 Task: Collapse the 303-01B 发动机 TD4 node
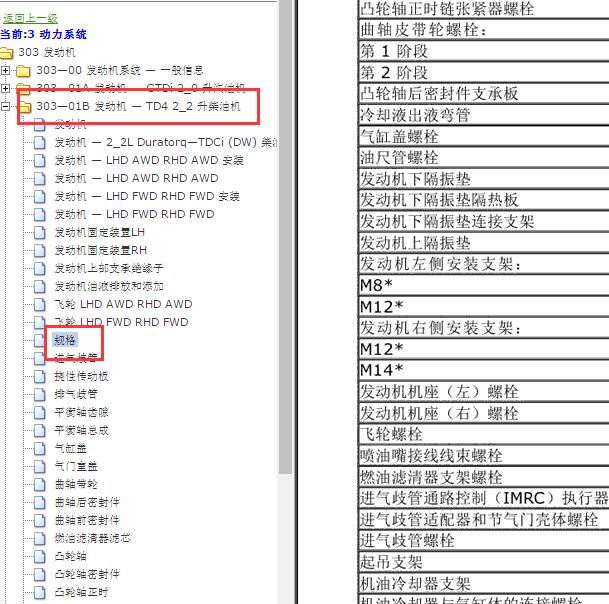[5, 106]
